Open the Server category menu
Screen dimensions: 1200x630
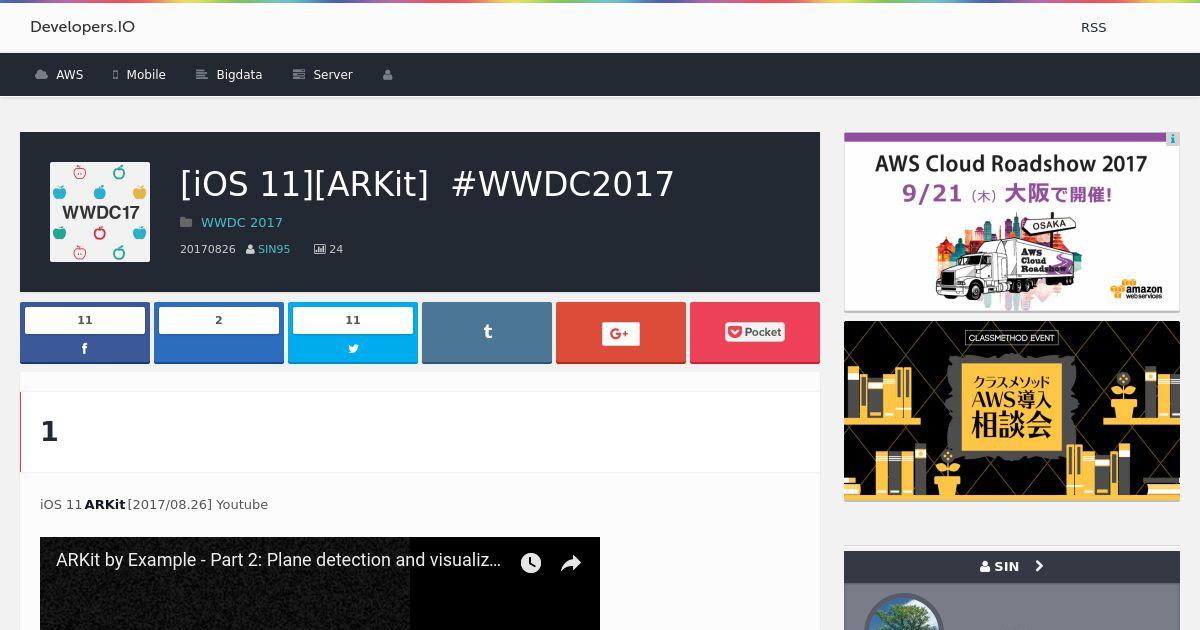(322, 75)
